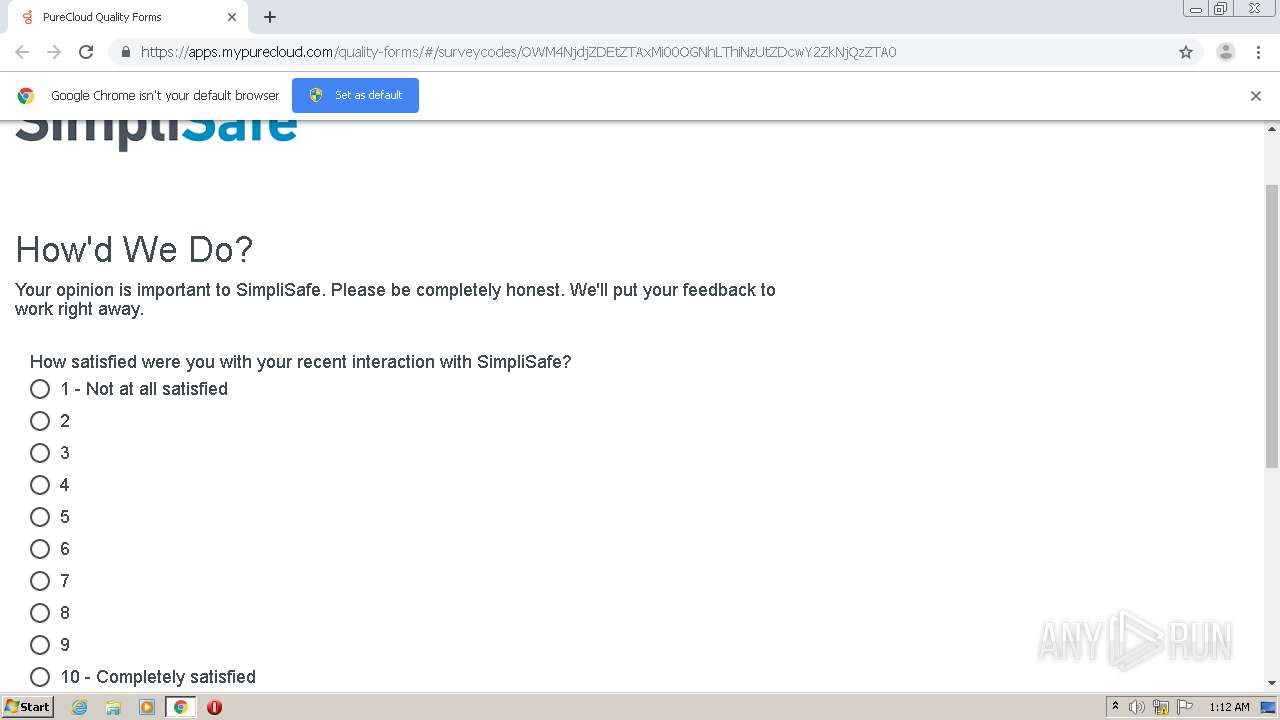Select satisfaction rating 2

pyautogui.click(x=40, y=421)
